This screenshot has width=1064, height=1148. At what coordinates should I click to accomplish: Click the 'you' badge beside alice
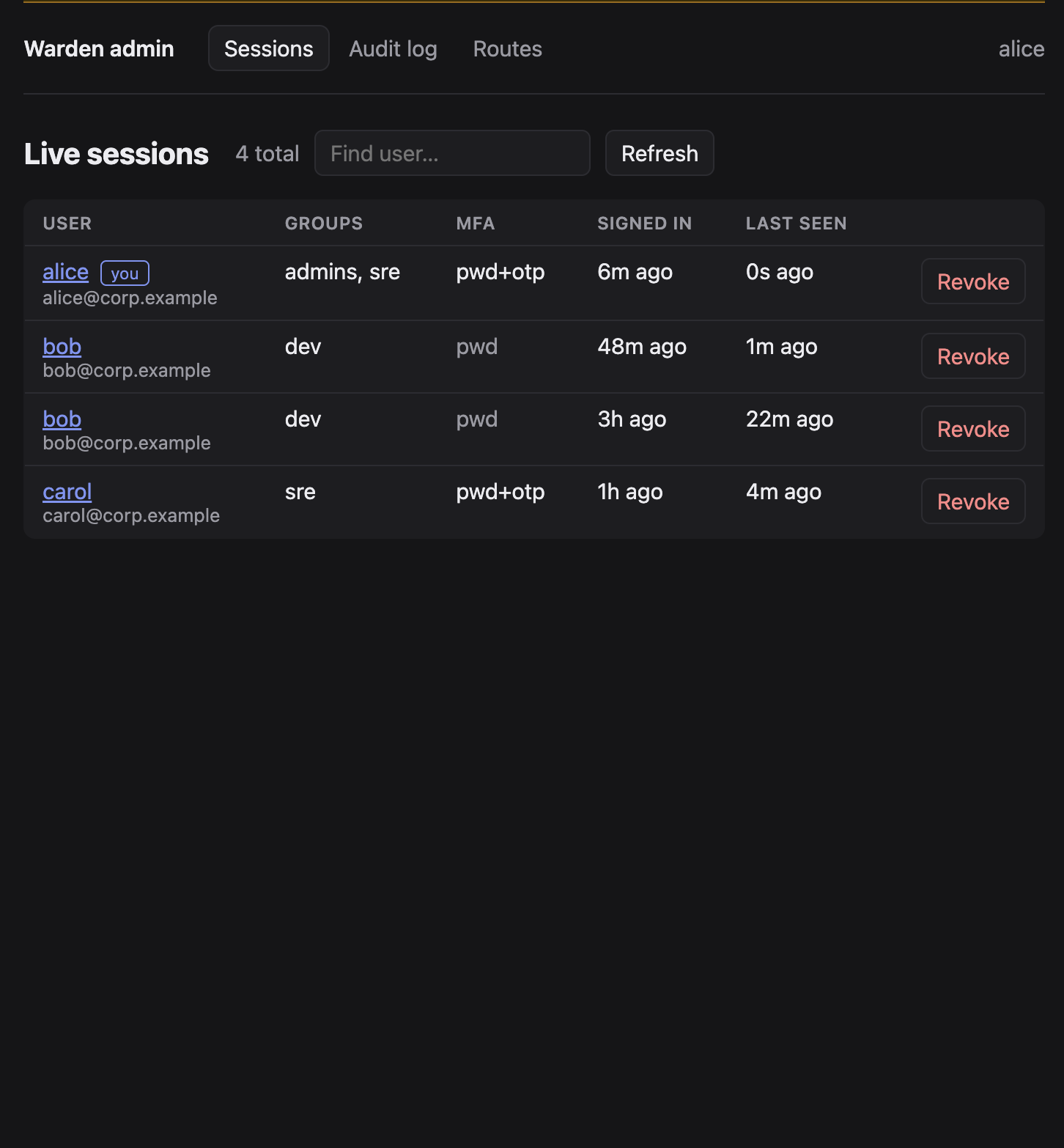pos(125,273)
